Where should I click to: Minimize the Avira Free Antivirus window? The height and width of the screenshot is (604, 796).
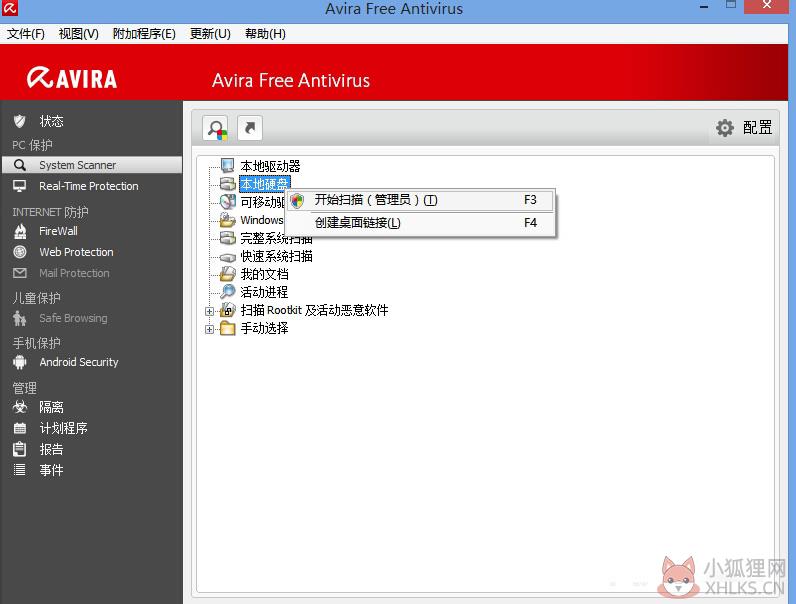click(704, 7)
